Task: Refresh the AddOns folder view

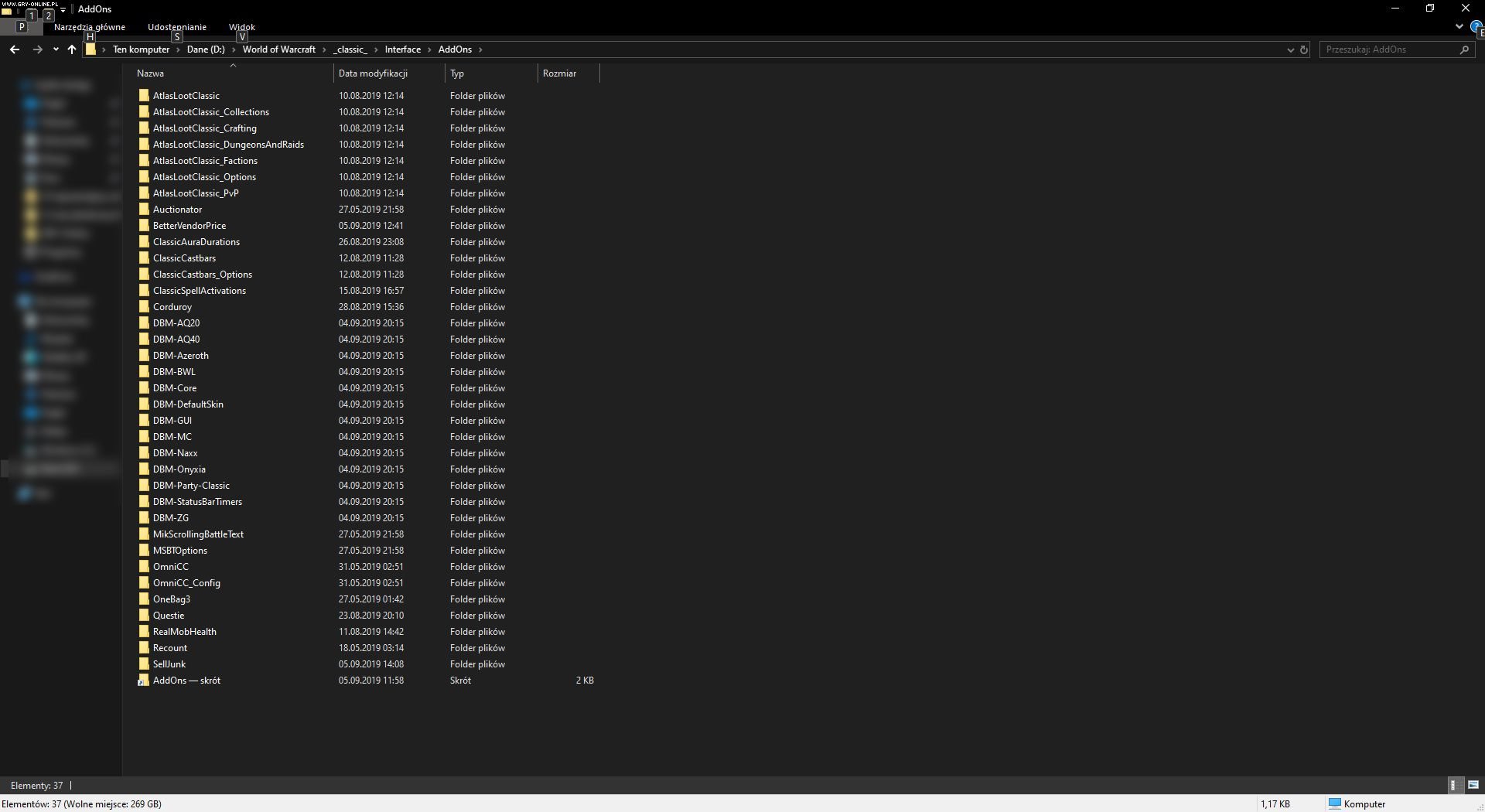Action: (1304, 49)
